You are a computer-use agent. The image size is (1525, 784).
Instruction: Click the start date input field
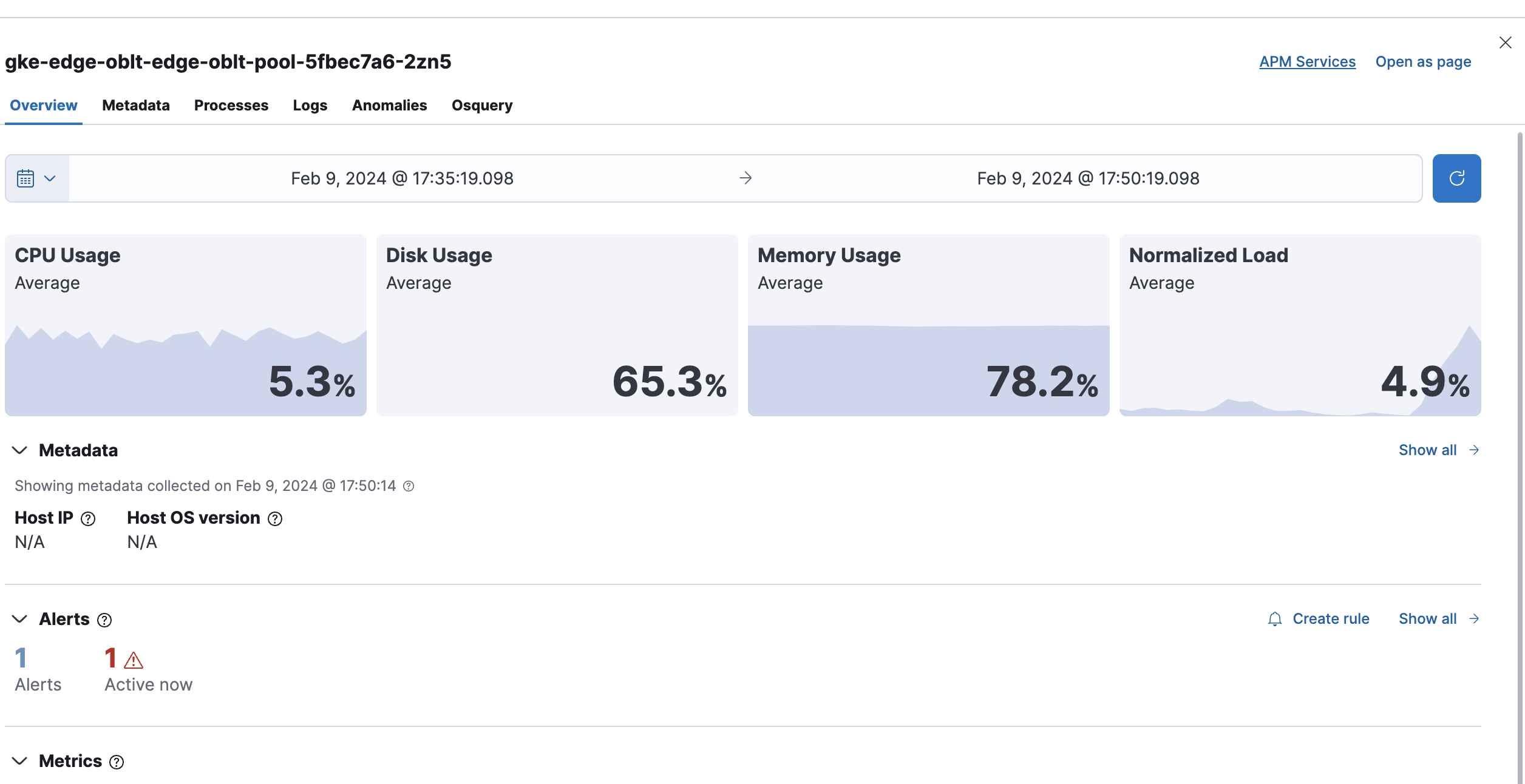click(x=402, y=178)
